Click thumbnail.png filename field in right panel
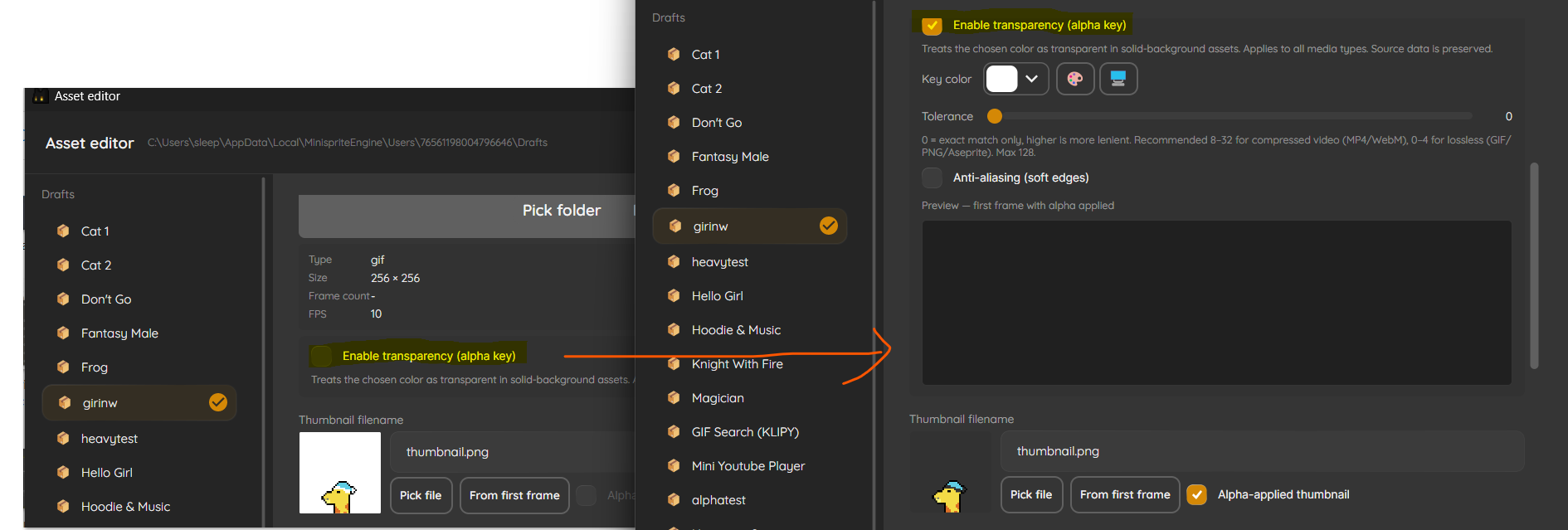1568x530 pixels. pos(1262,451)
